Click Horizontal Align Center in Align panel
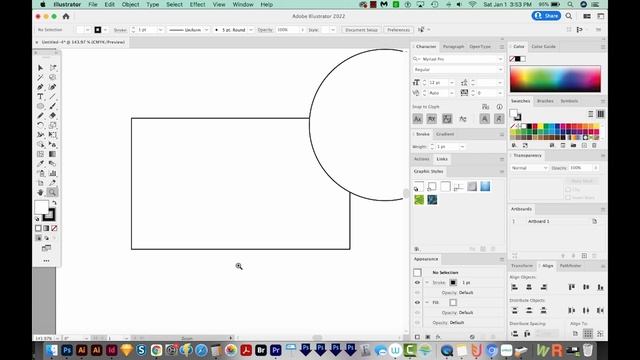Screen dimensions: 640x360 point(529,287)
